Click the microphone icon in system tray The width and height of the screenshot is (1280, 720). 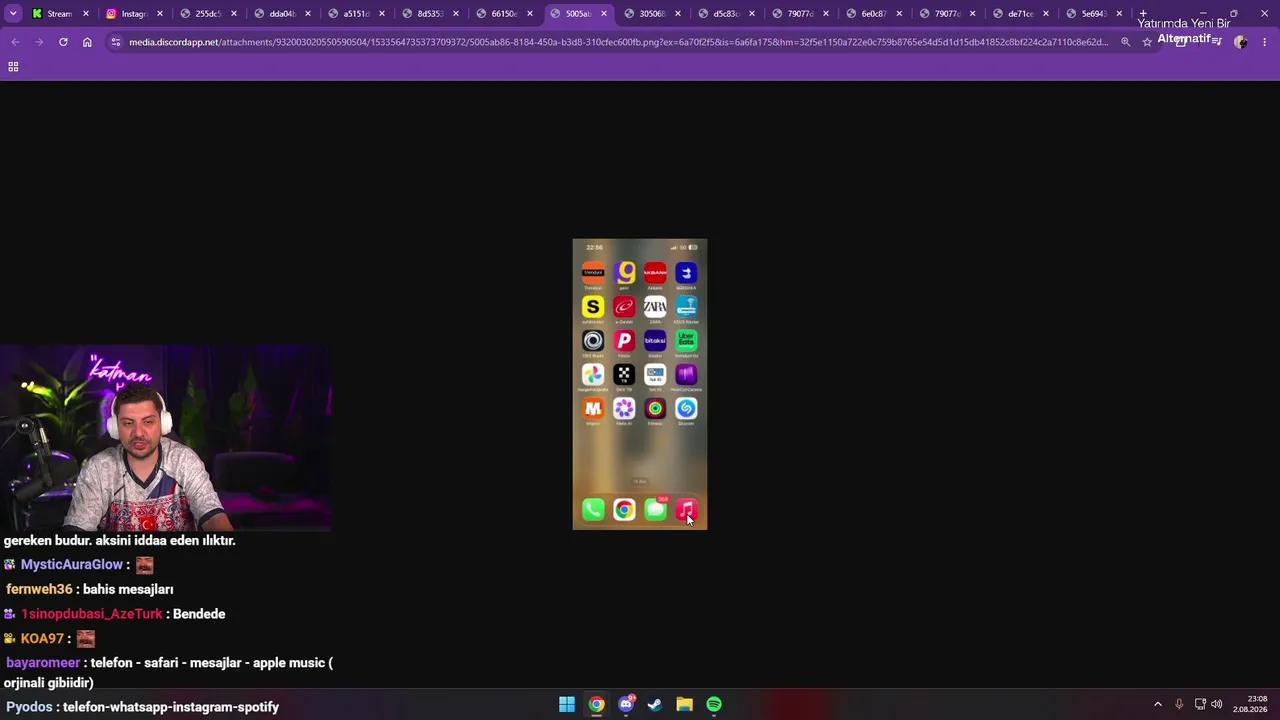[x=1179, y=704]
